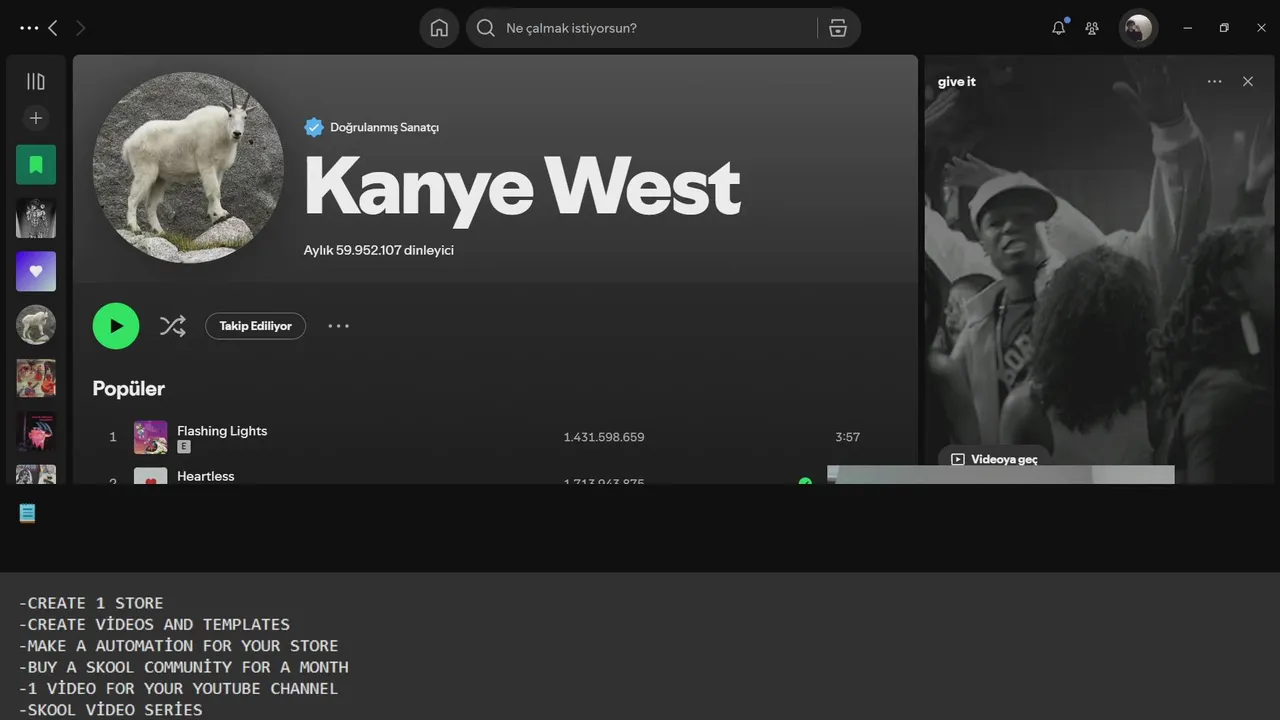
Task: Open more options dots in 'give it' panel
Action: pyautogui.click(x=1214, y=82)
